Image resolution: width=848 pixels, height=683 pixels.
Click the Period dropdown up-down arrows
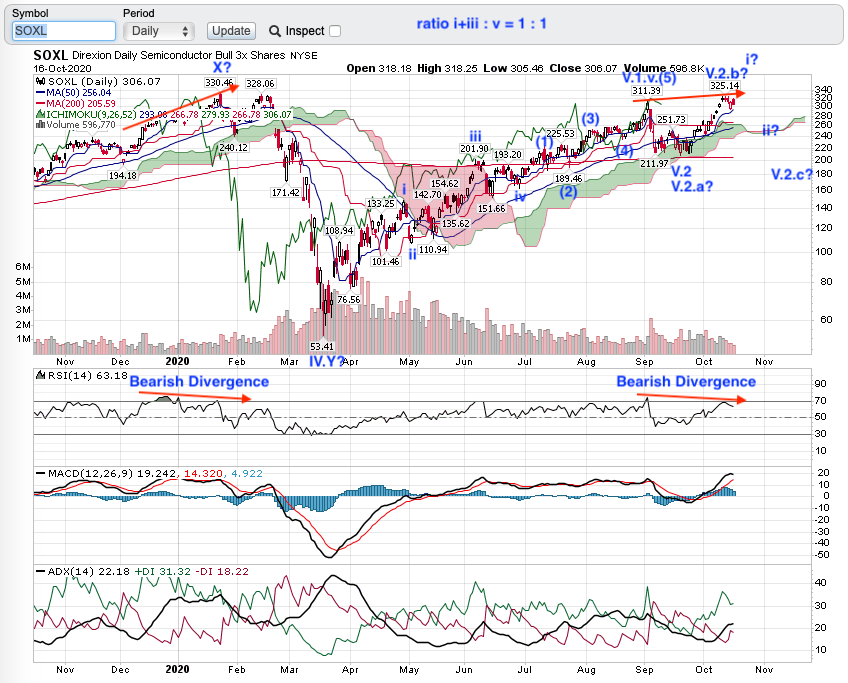tap(185, 31)
